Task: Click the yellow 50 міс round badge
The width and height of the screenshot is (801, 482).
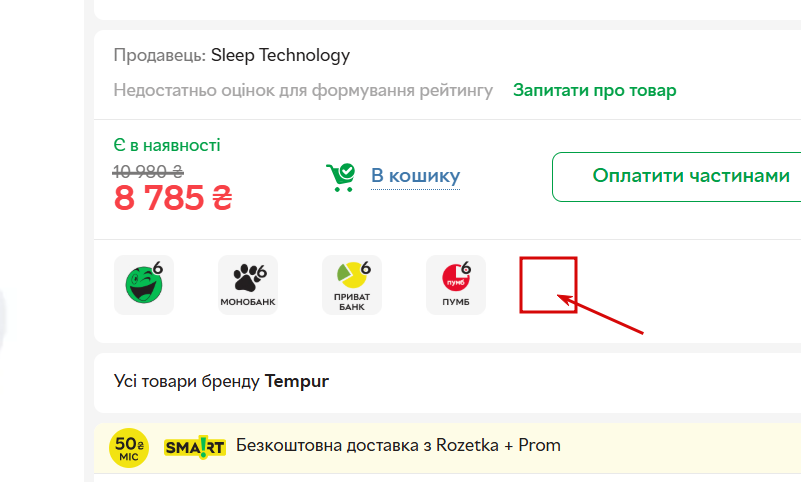Action: [130, 446]
